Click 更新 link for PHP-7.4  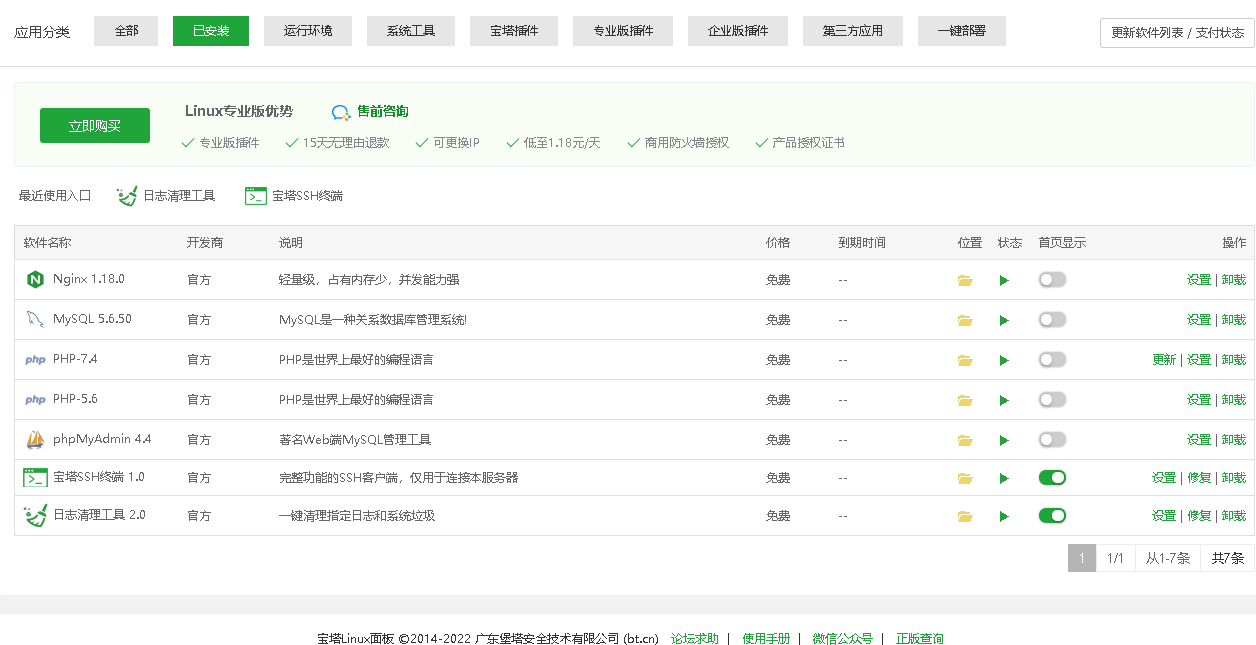pos(1164,360)
